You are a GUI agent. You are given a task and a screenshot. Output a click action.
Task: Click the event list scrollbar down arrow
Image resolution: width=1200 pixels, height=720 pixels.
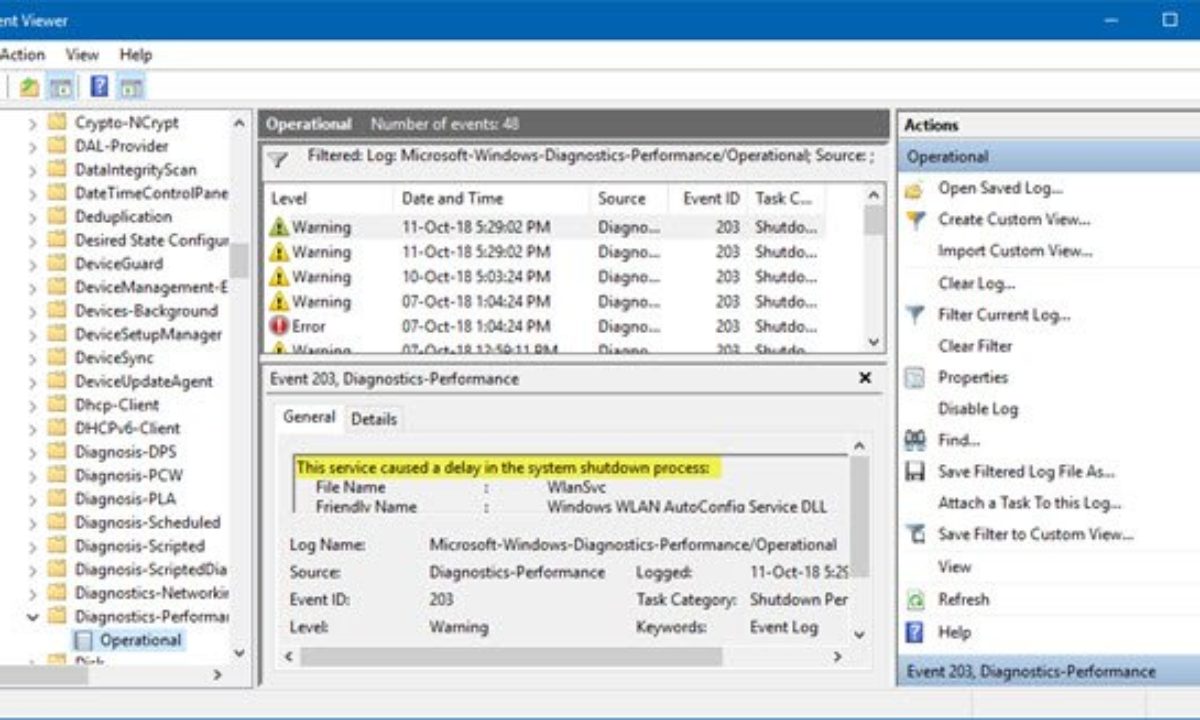874,343
